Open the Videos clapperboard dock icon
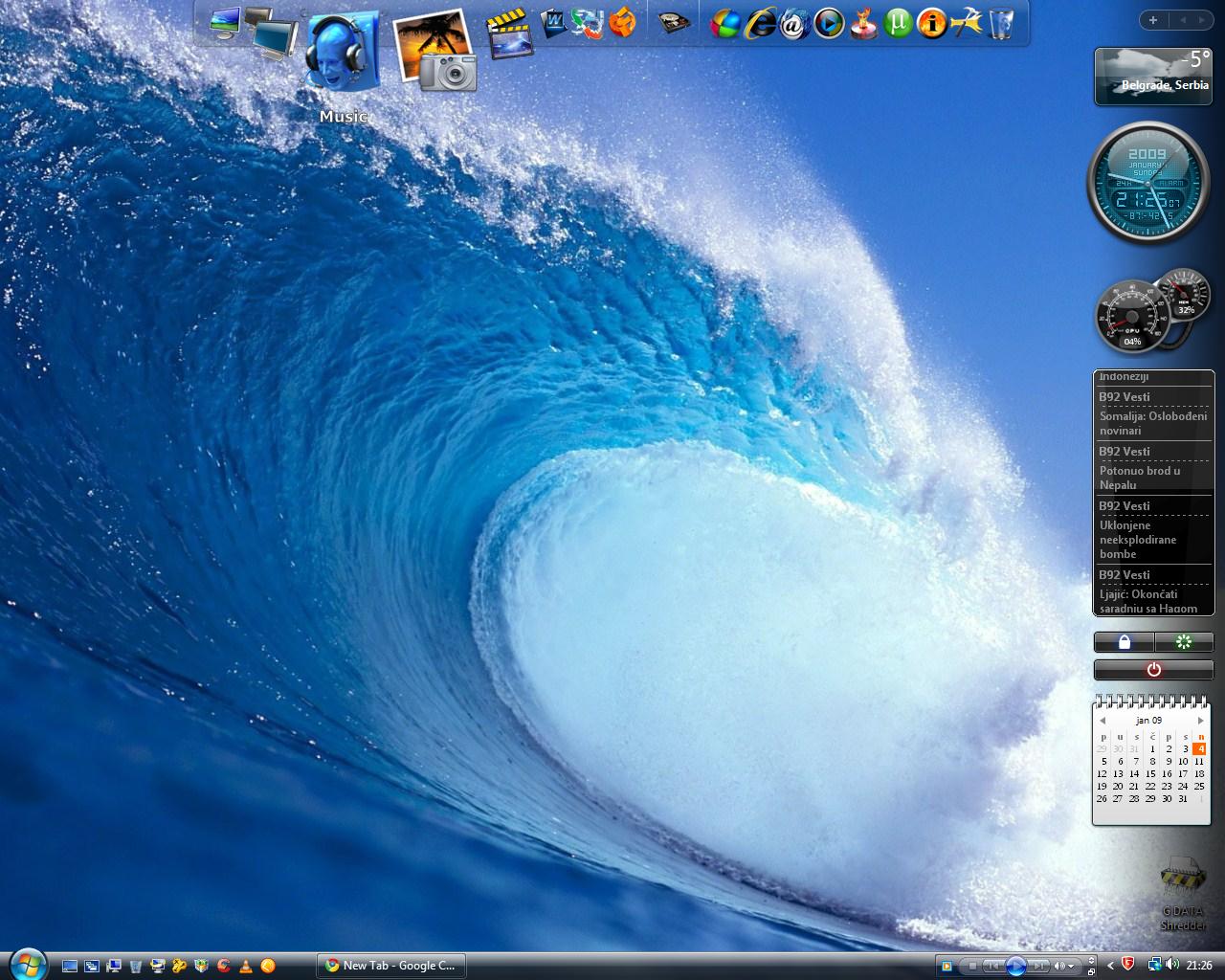 pos(509,33)
